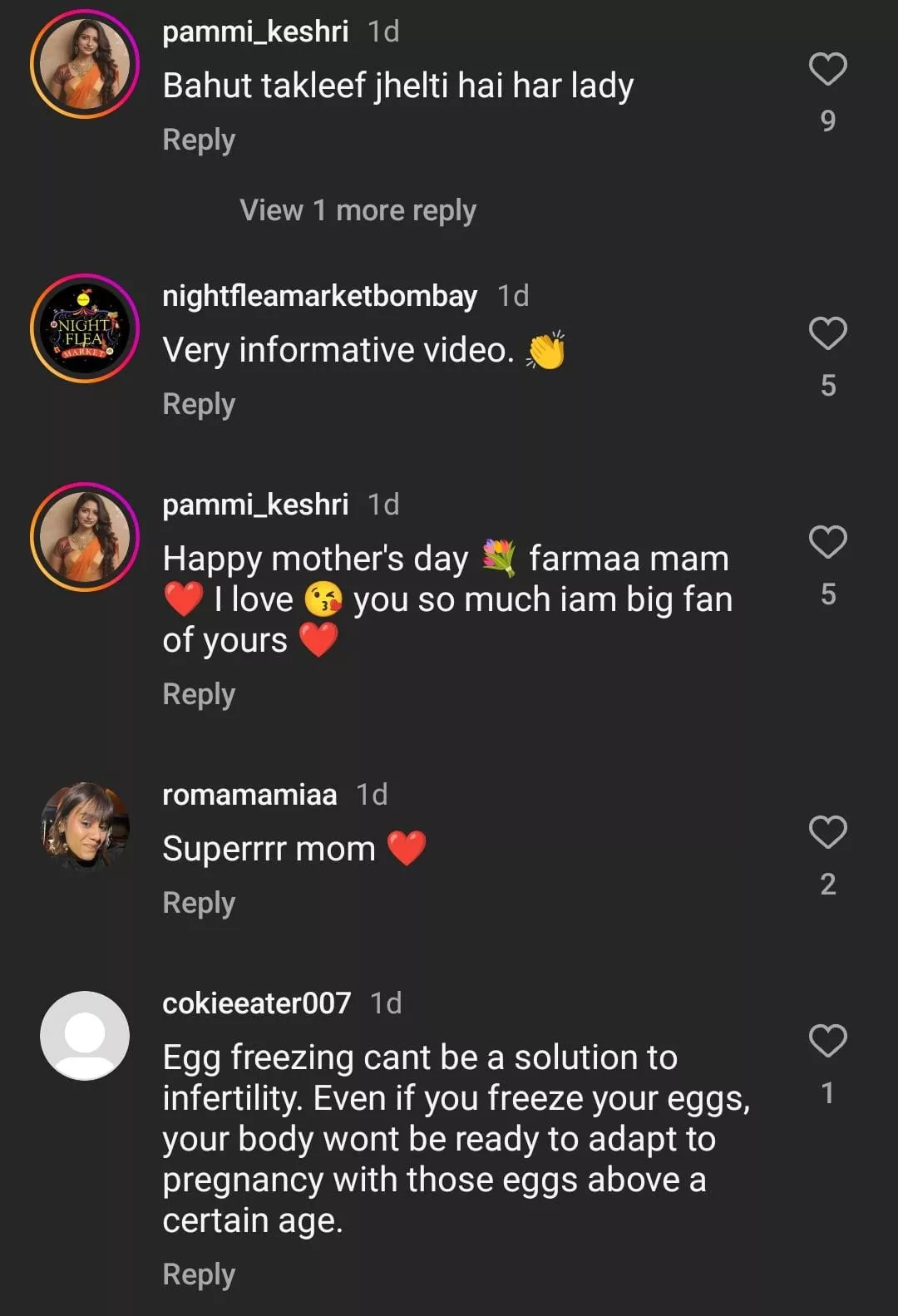Image resolution: width=898 pixels, height=1316 pixels.
Task: Open pammi_keshri's avatar beside mother's day comment
Action: click(85, 537)
